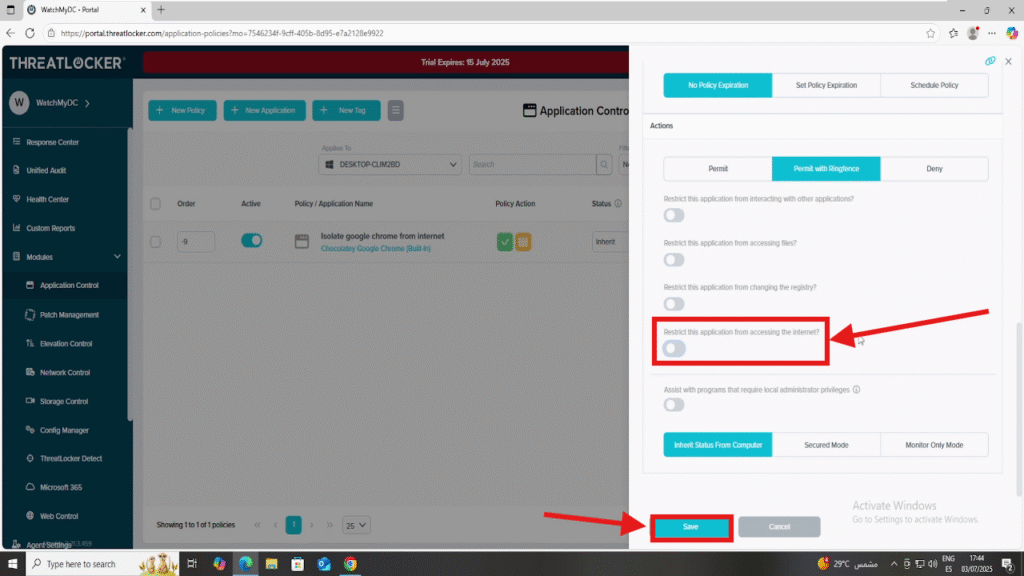Go to Health Center
This screenshot has width=1024, height=576.
click(47, 199)
